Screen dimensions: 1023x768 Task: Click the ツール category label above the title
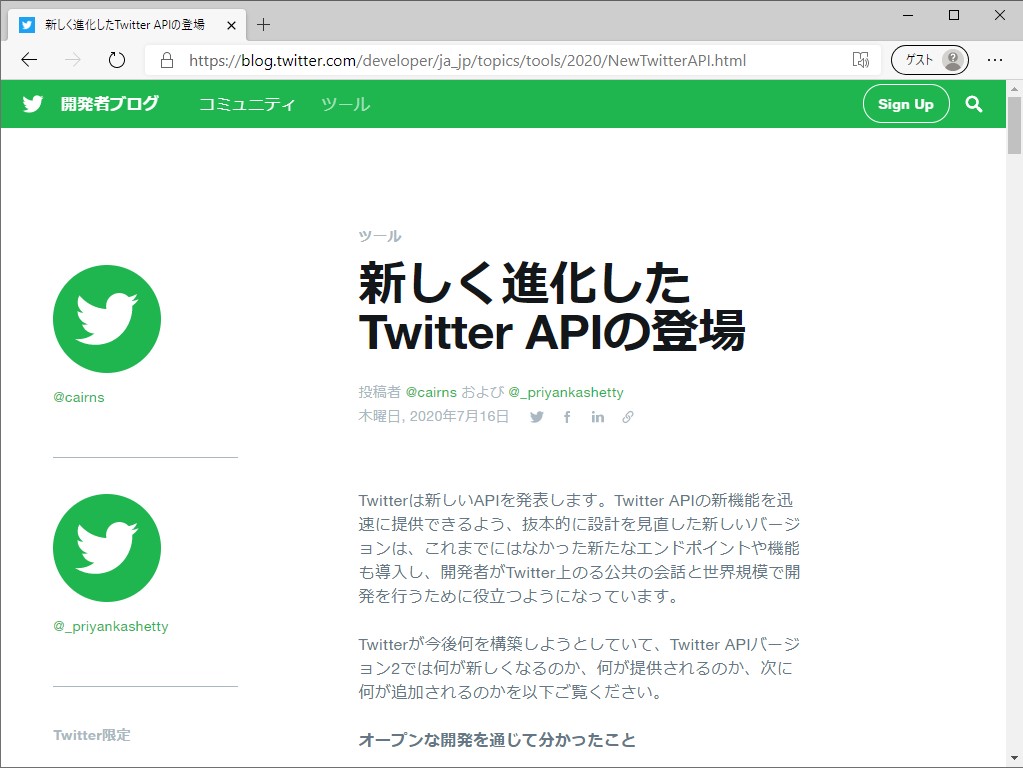click(x=379, y=236)
